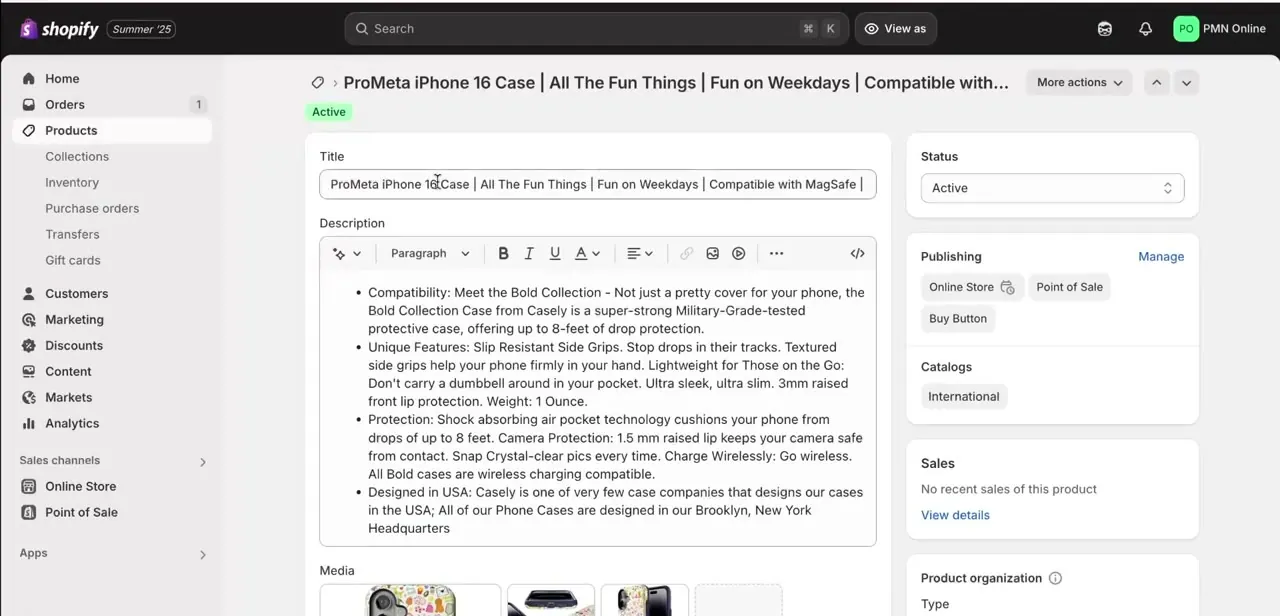The width and height of the screenshot is (1280, 616).
Task: Click the Markets globe icon in sidebar
Action: (28, 398)
